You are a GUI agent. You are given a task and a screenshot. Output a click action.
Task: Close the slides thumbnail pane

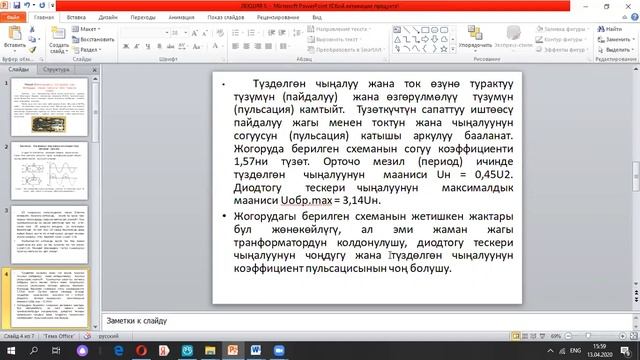pos(94,70)
